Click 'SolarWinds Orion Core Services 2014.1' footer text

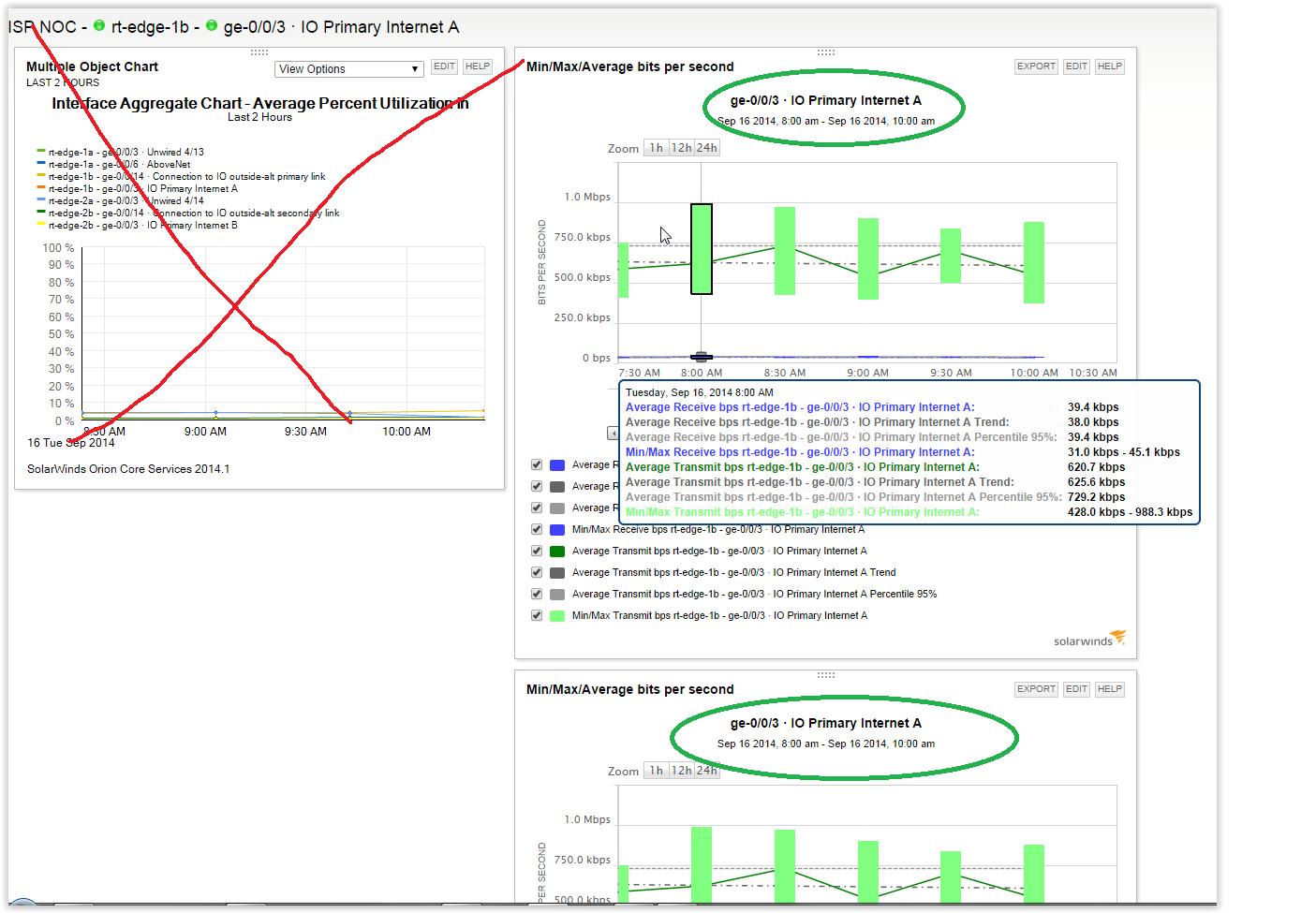click(128, 469)
